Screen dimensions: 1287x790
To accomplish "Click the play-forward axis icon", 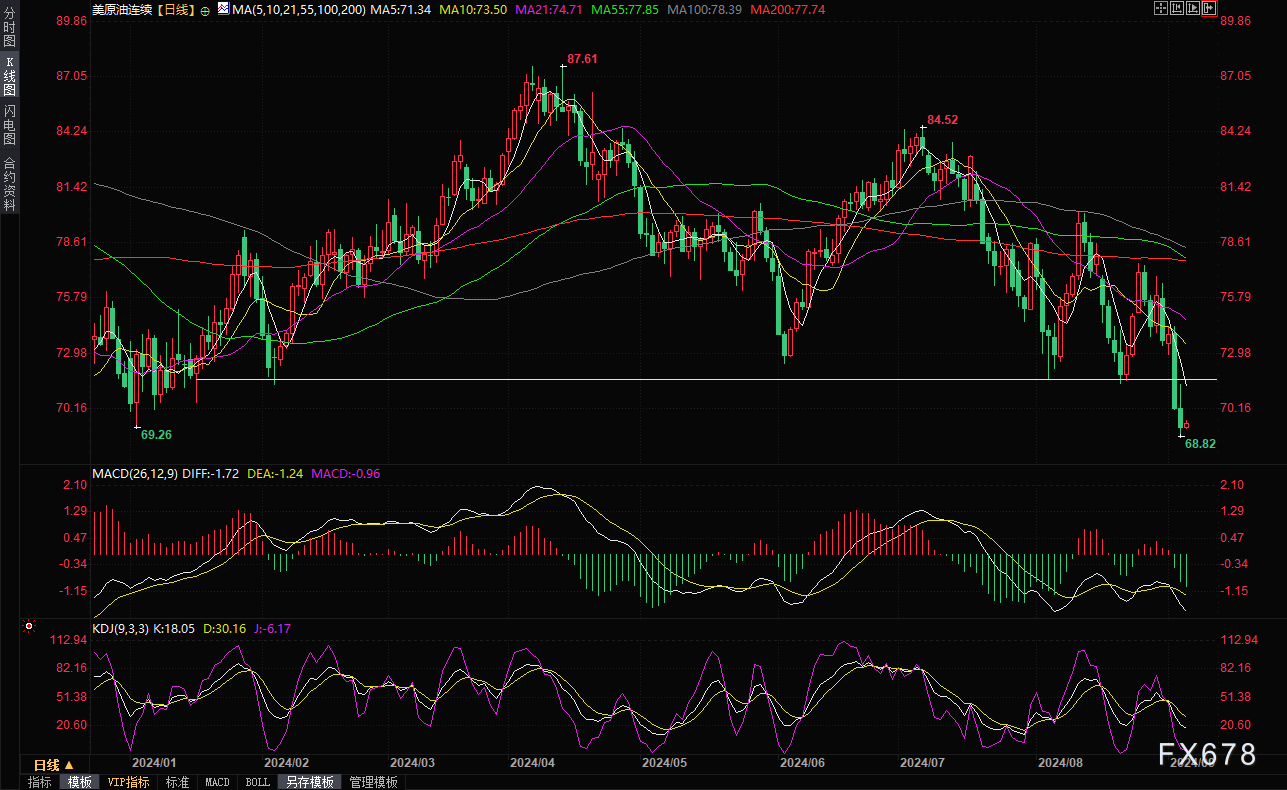I will point(1192,9).
